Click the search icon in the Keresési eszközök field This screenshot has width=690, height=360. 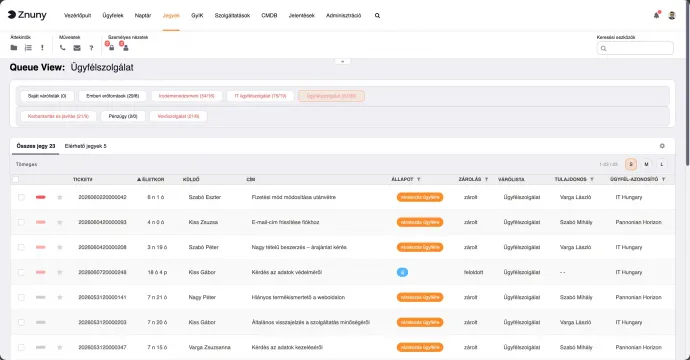pyautogui.click(x=604, y=48)
